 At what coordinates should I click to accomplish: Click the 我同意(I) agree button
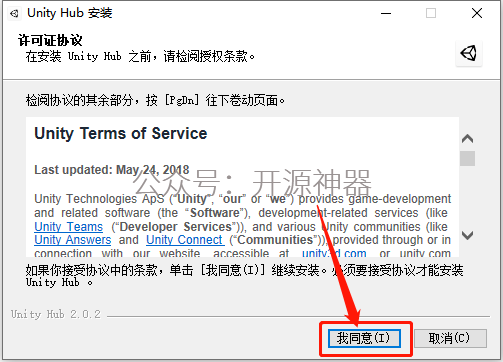click(364, 338)
